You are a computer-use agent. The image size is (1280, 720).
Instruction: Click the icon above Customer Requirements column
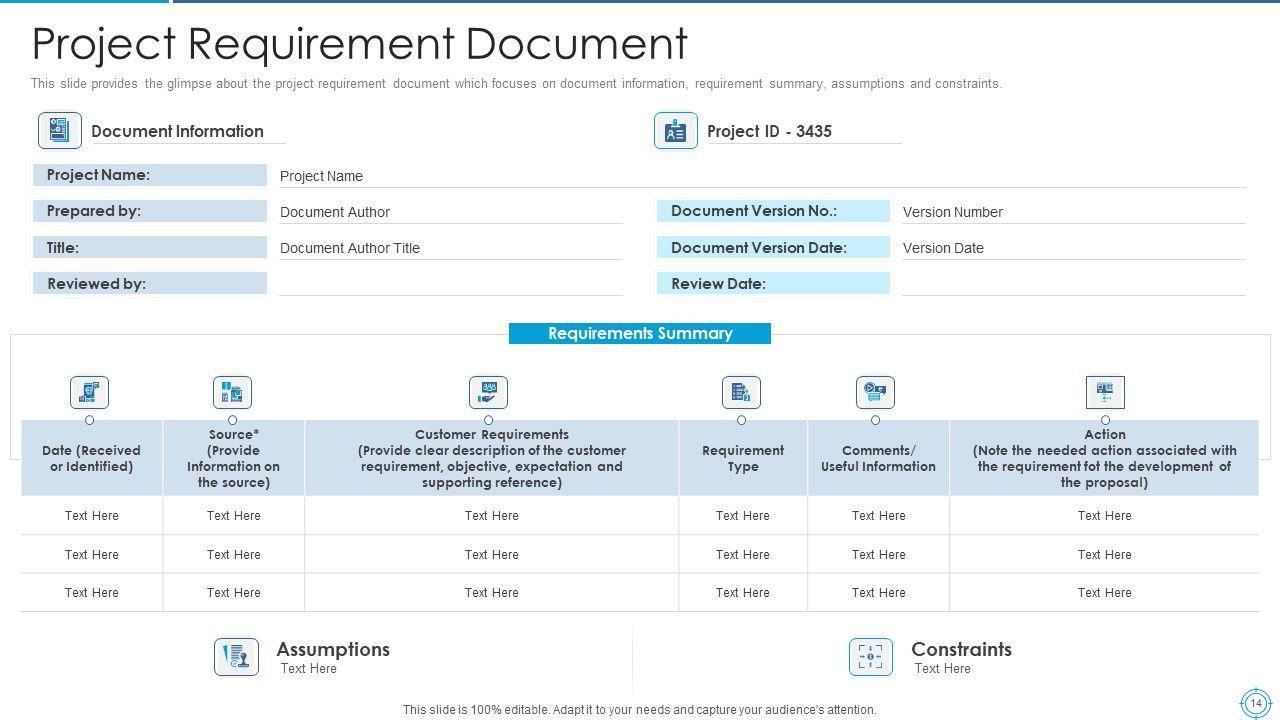(488, 392)
